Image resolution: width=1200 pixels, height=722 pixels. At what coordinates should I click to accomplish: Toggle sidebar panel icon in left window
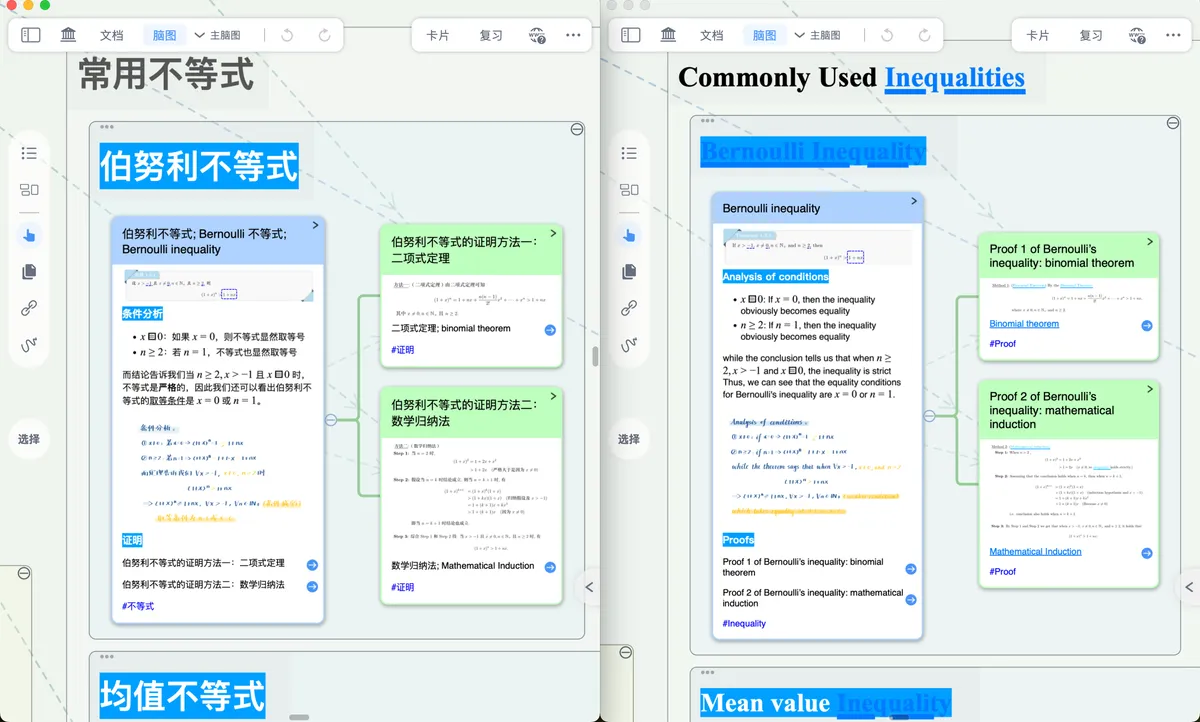[31, 35]
